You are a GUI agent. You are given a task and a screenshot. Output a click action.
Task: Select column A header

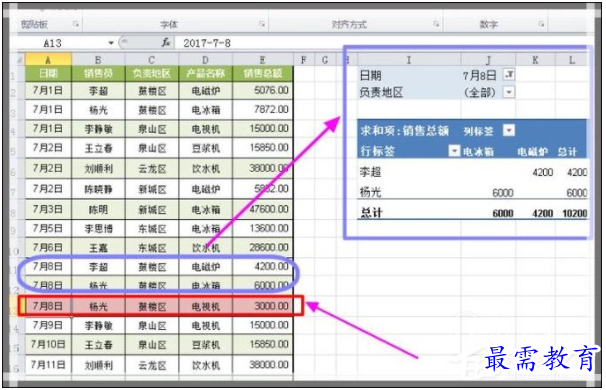tap(48, 60)
